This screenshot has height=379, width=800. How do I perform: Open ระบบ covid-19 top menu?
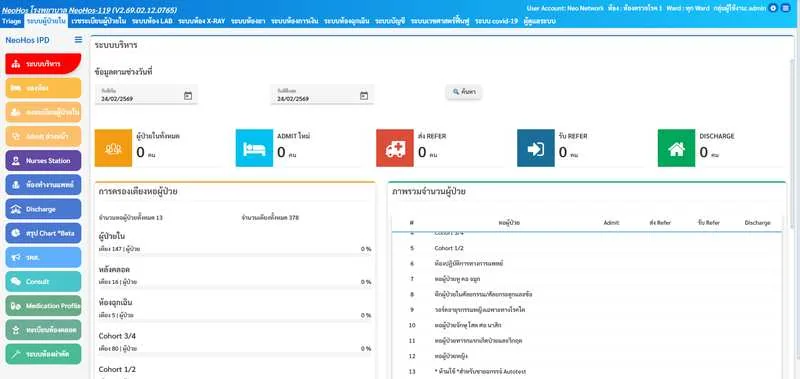[x=496, y=21]
